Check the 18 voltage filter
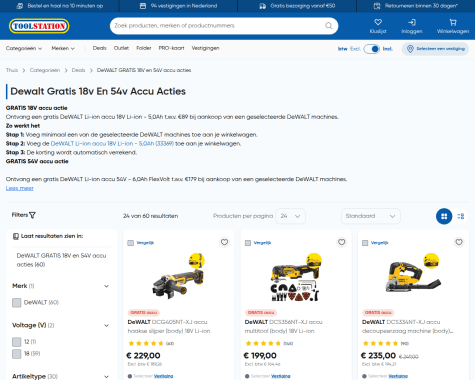 point(17,354)
